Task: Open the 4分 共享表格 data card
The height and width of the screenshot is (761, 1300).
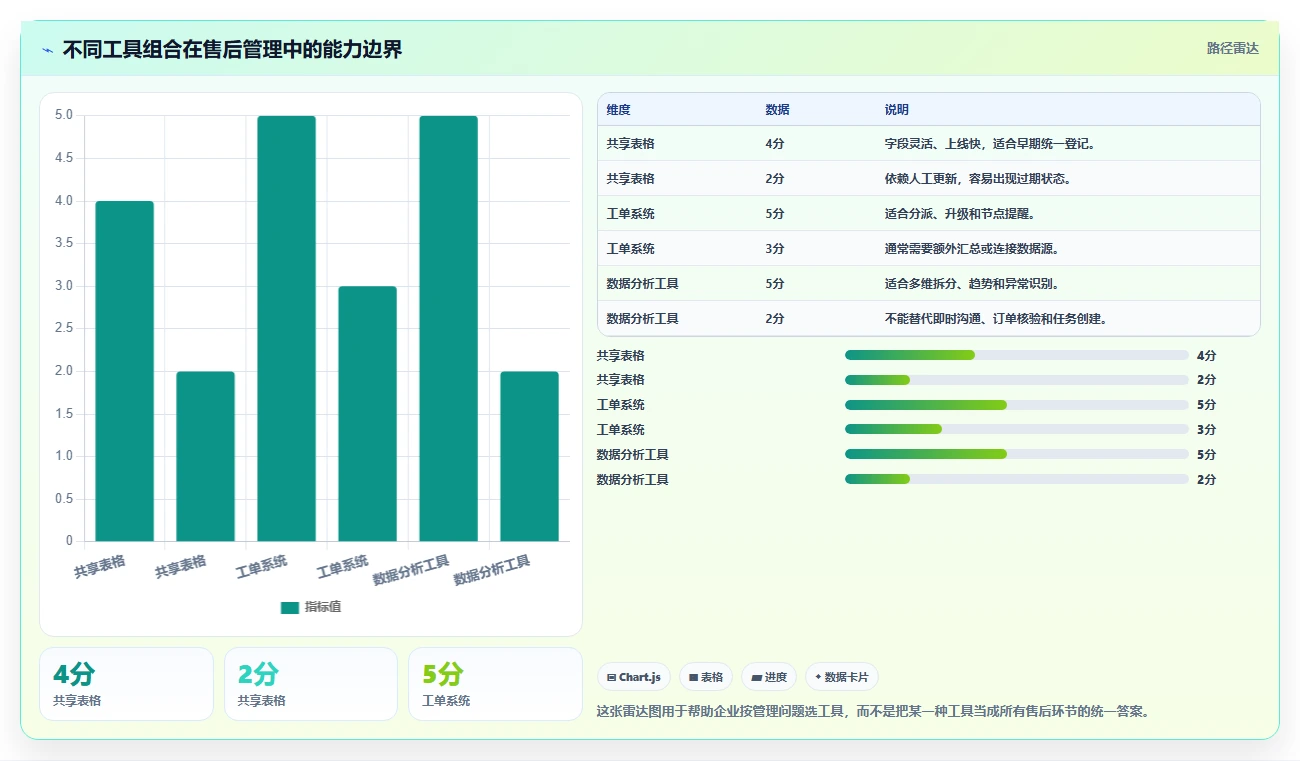Action: point(126,684)
